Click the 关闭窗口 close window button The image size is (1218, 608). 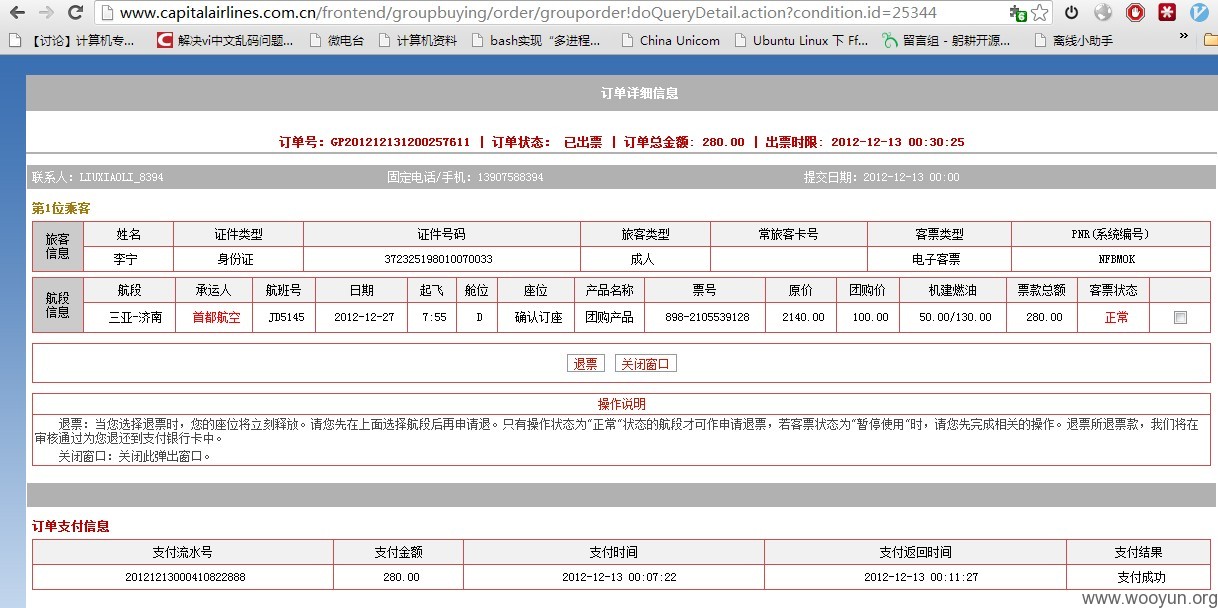tap(645, 364)
